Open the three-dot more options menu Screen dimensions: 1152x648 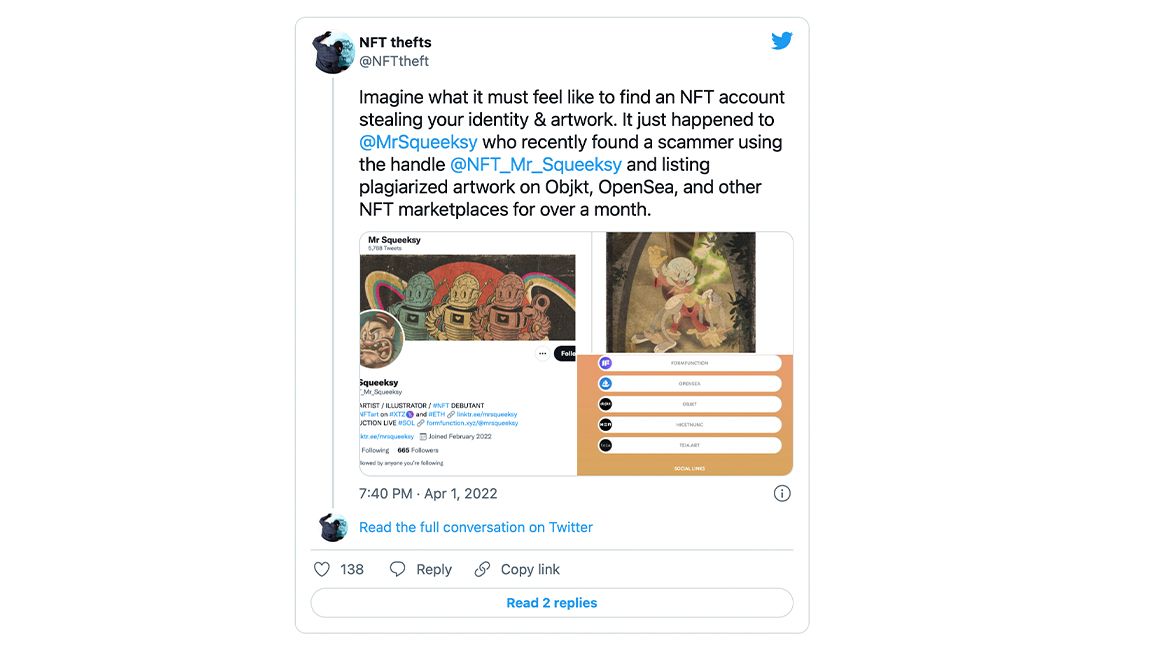(x=542, y=353)
